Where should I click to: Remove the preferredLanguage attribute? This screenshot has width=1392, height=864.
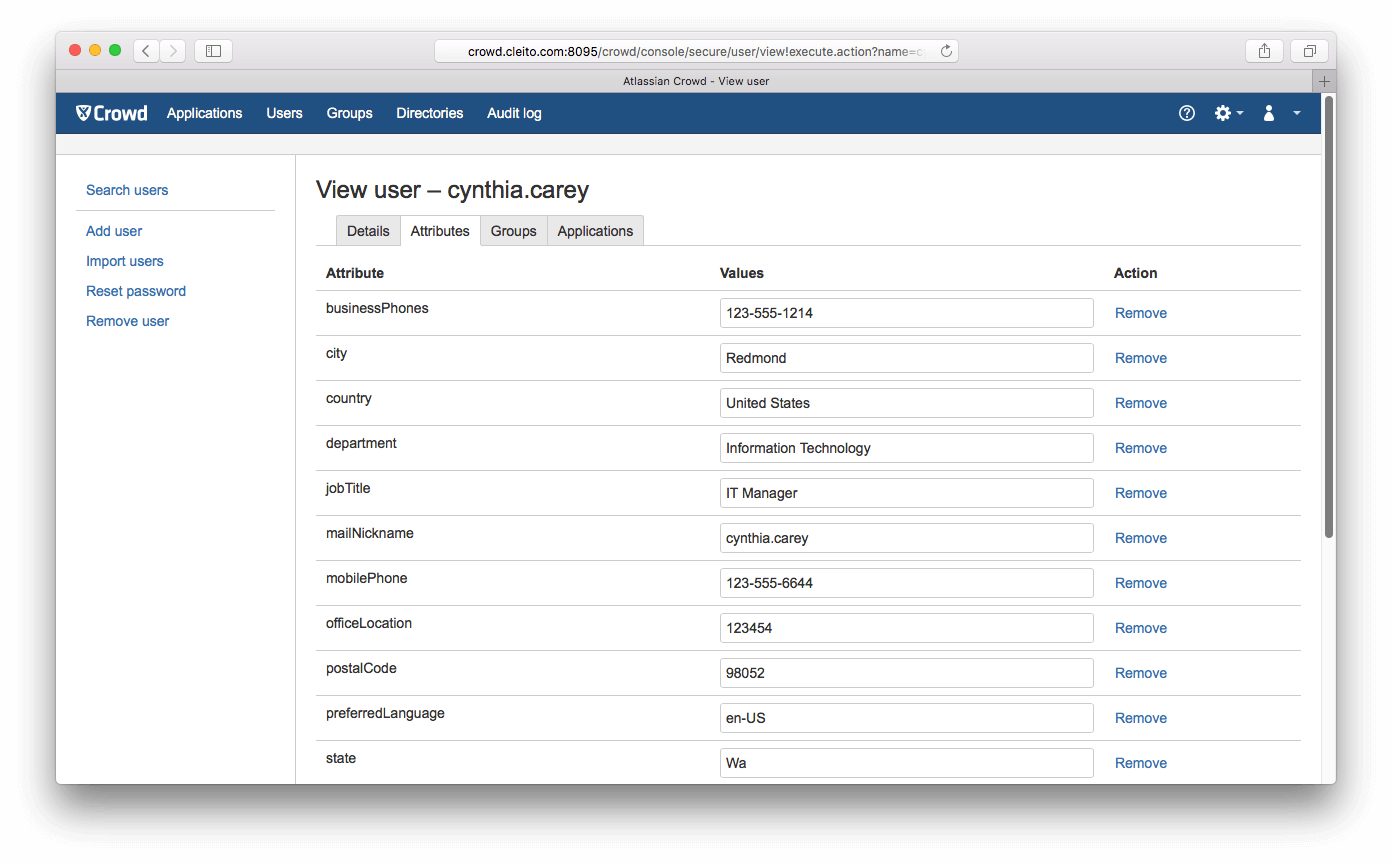(x=1141, y=718)
